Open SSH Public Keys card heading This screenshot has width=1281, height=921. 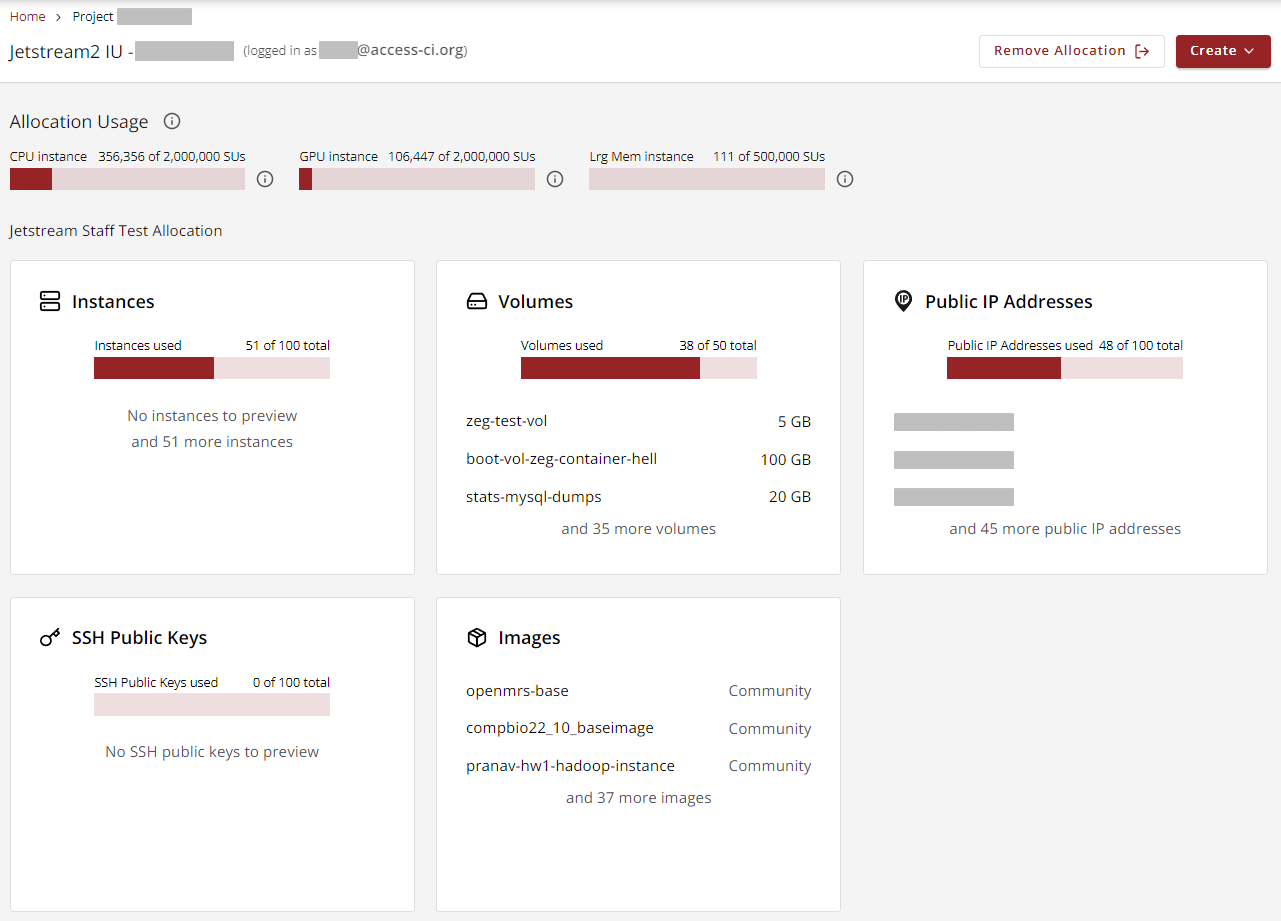[x=140, y=638]
